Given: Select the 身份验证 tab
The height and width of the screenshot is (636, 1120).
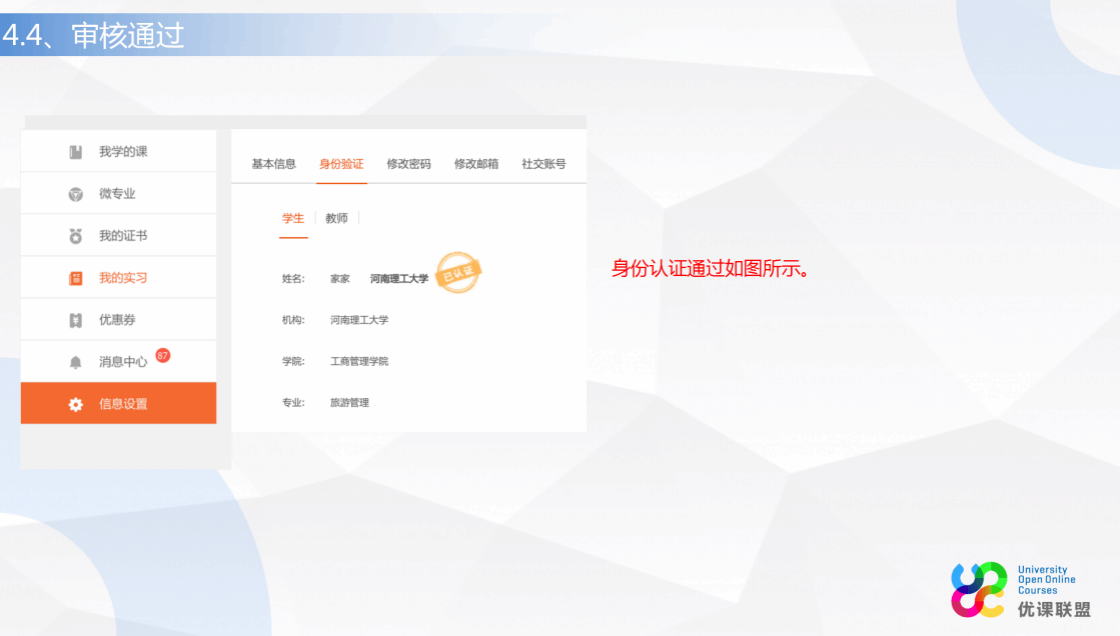Looking at the screenshot, I should [341, 164].
